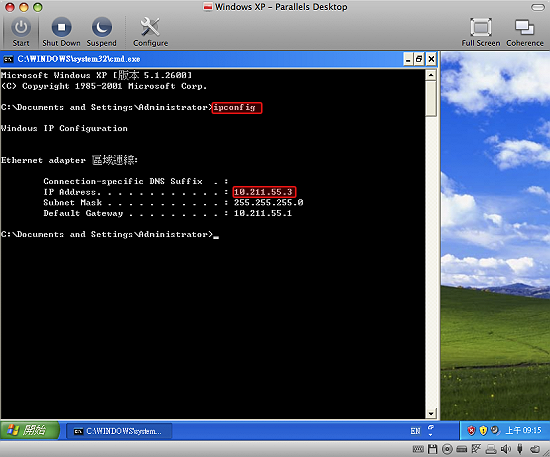Image resolution: width=550 pixels, height=457 pixels.
Task: Open the language bar options arrow
Action: pos(431,435)
